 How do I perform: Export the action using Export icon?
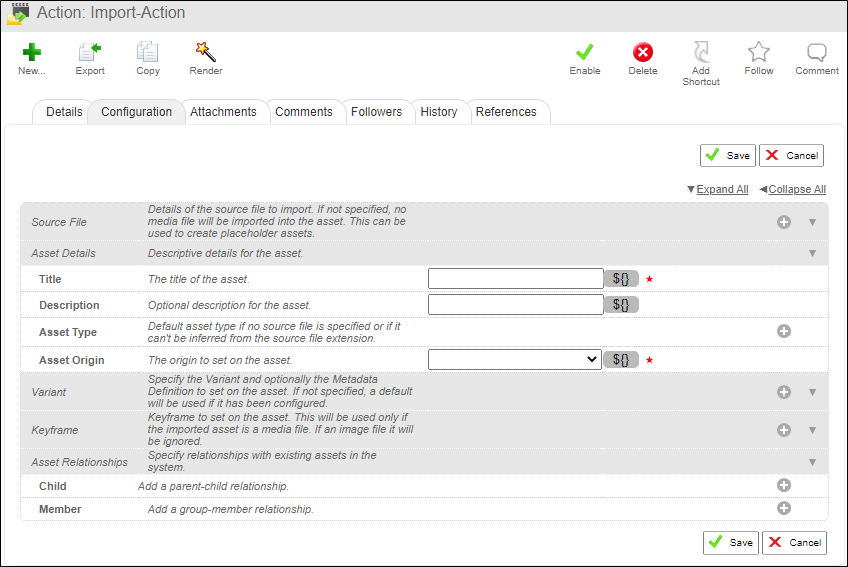point(90,54)
